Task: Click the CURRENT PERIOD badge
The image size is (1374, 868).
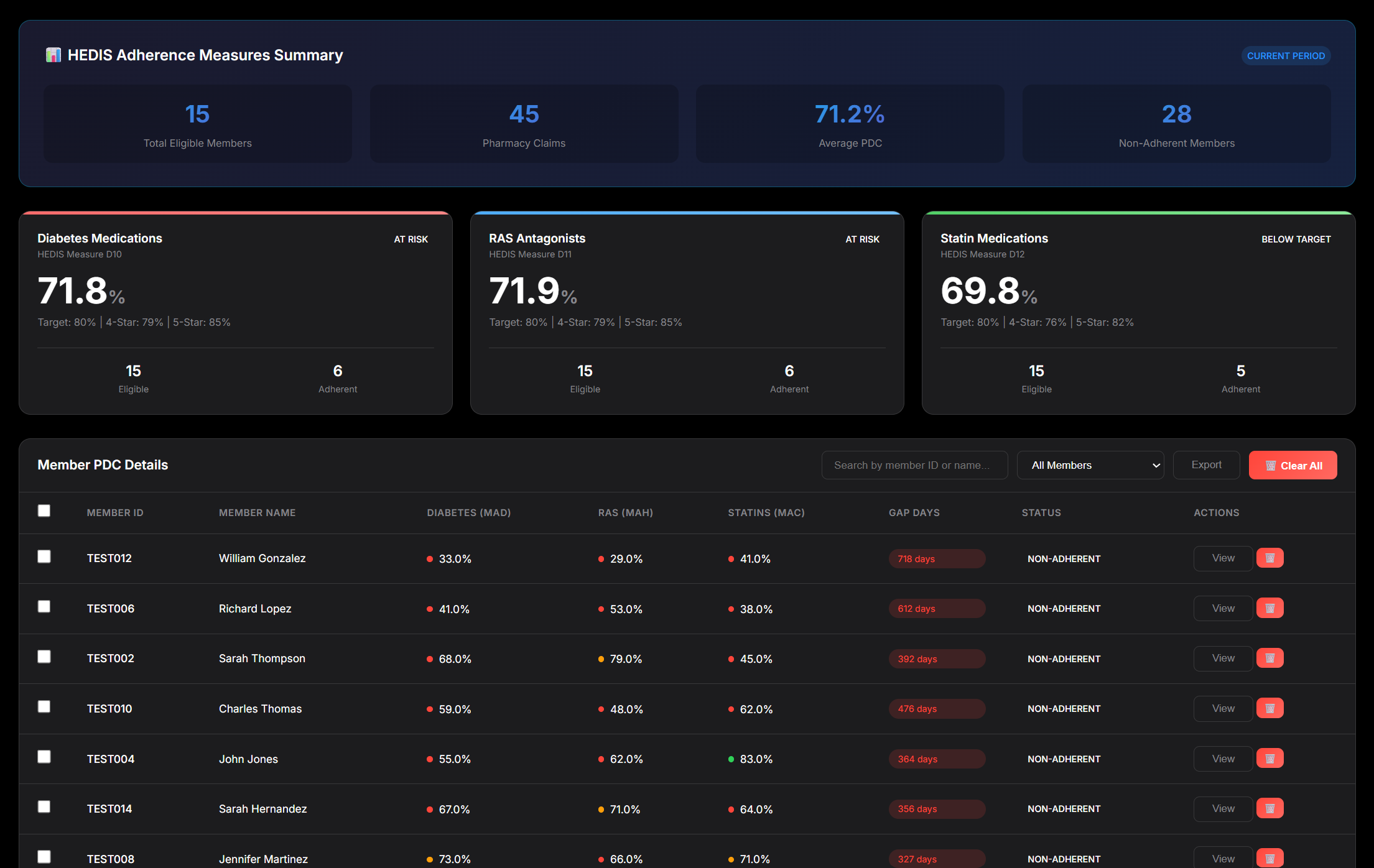Action: (1286, 55)
